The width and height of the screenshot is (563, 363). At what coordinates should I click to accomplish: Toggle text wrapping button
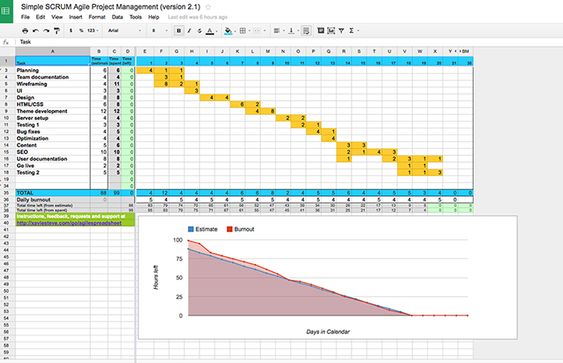306,31
